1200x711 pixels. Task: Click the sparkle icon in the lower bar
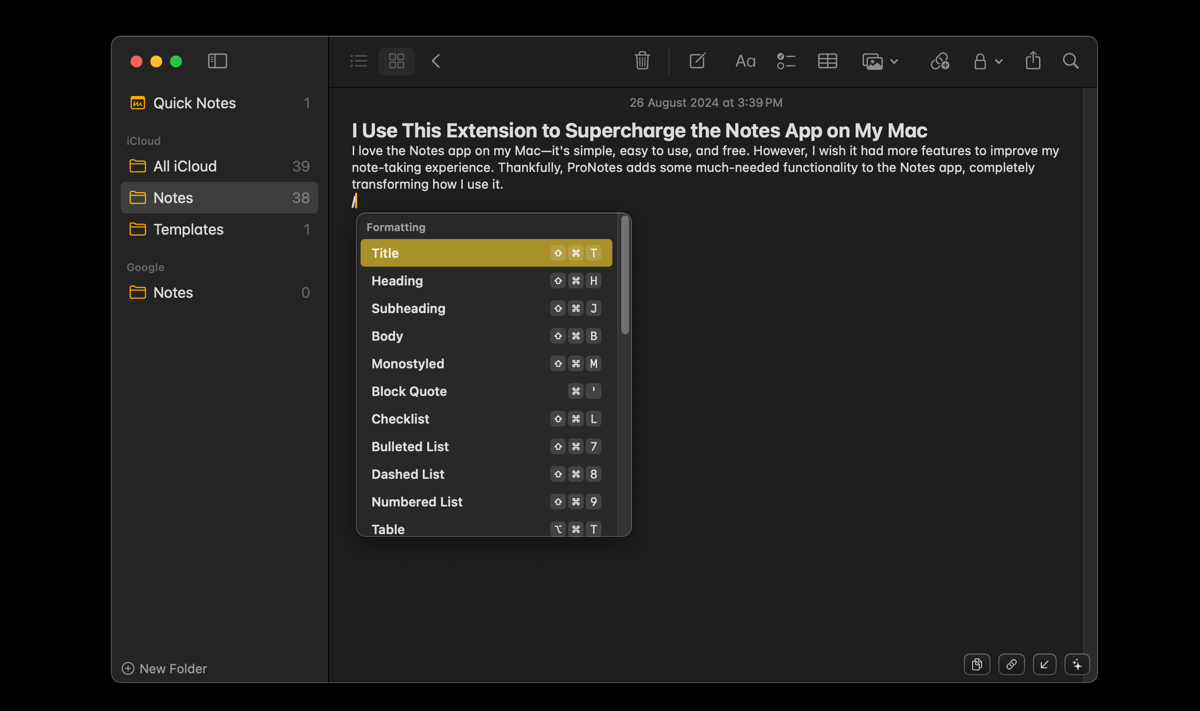(x=1077, y=664)
